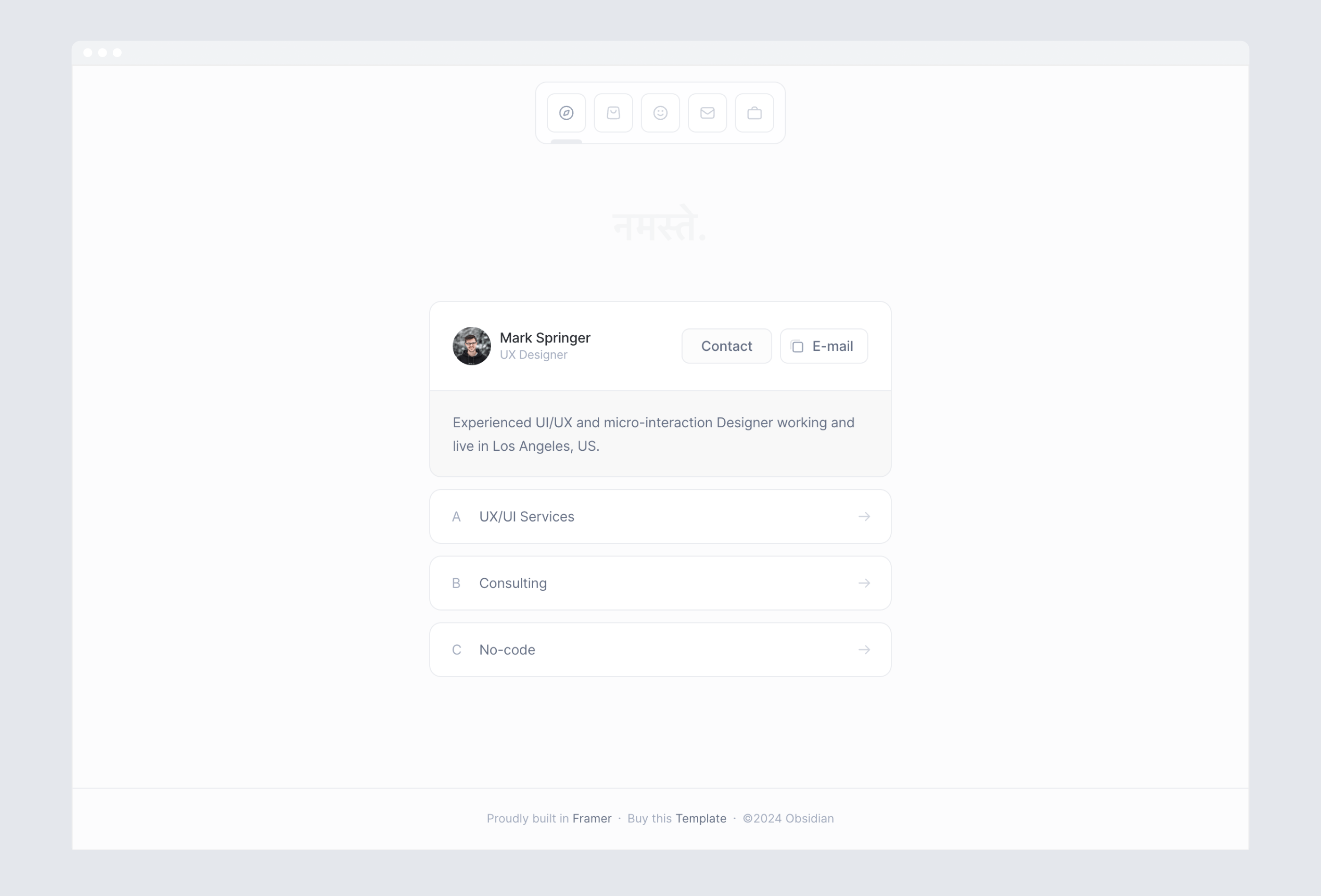Click the Contact button
The image size is (1321, 896).
[726, 346]
